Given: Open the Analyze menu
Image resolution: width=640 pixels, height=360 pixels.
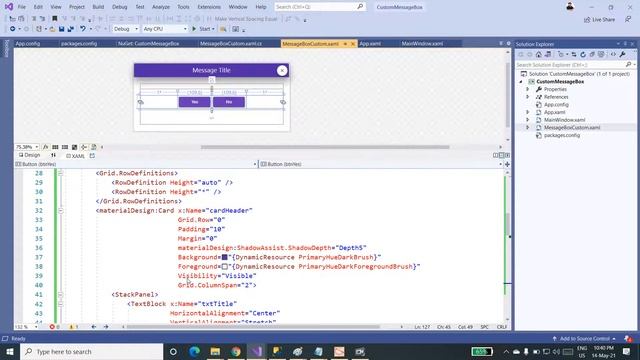Looking at the screenshot, I should [x=161, y=7].
